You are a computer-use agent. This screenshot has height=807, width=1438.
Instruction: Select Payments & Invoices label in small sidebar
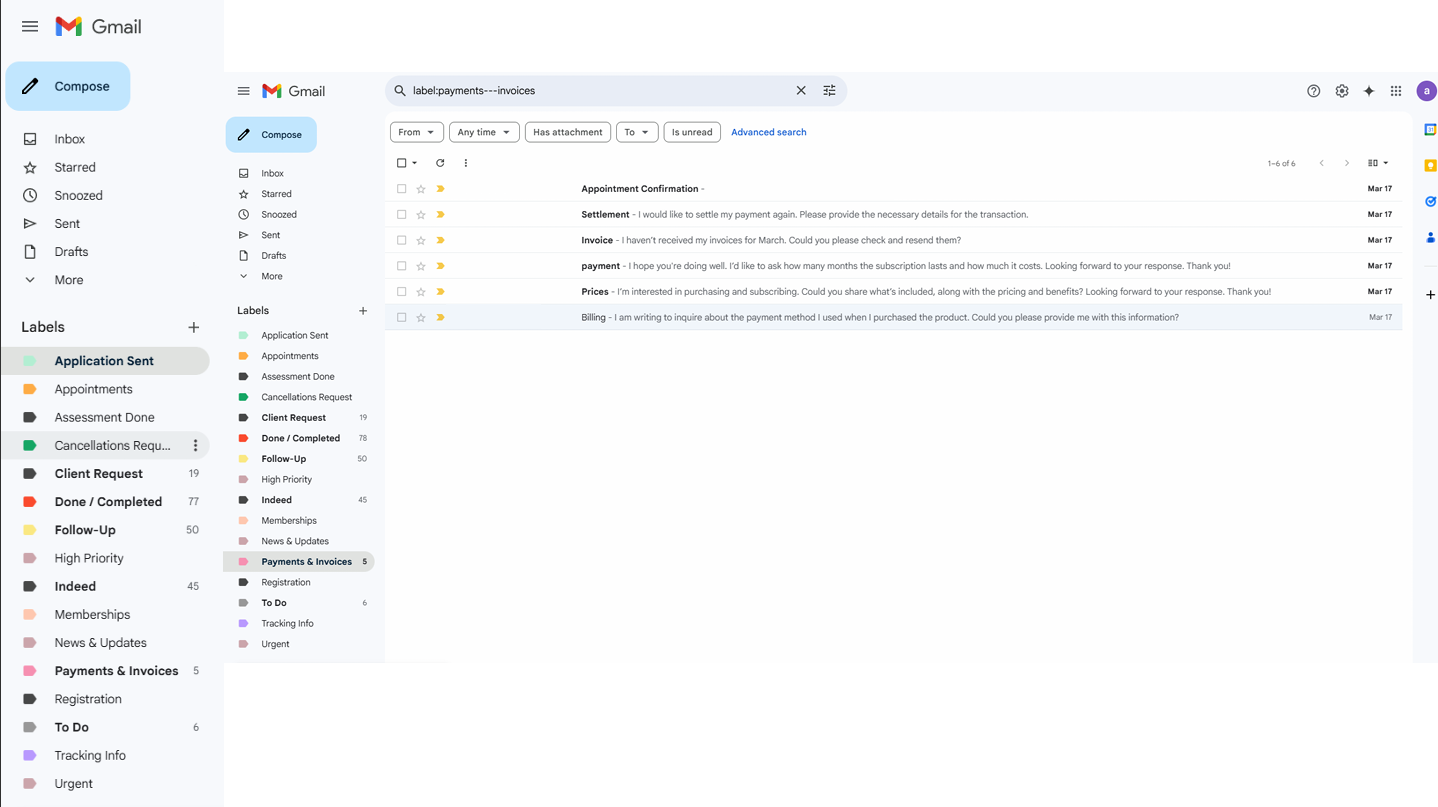(300, 562)
